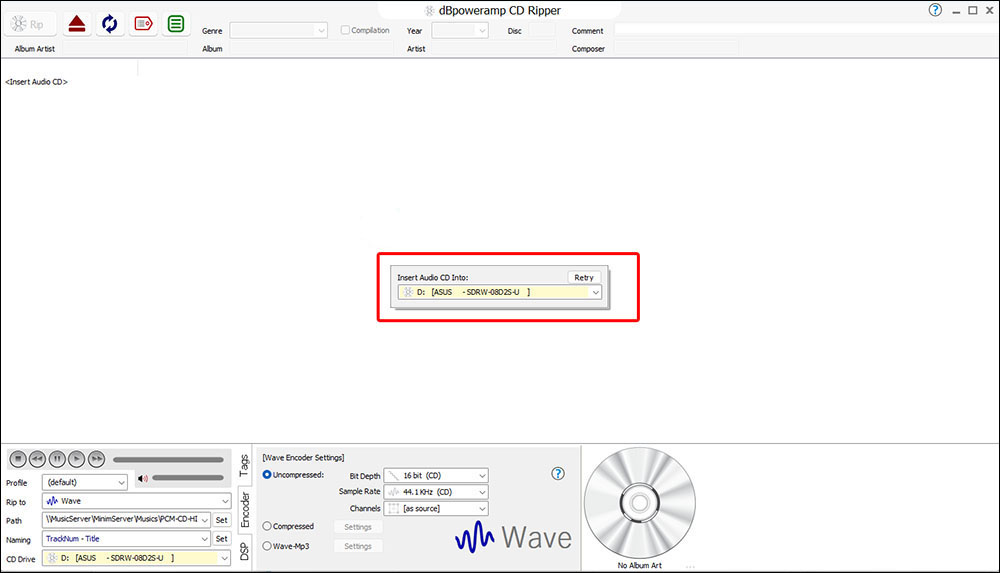This screenshot has height=573, width=1000.
Task: Adjust the volume slider
Action: [x=187, y=479]
